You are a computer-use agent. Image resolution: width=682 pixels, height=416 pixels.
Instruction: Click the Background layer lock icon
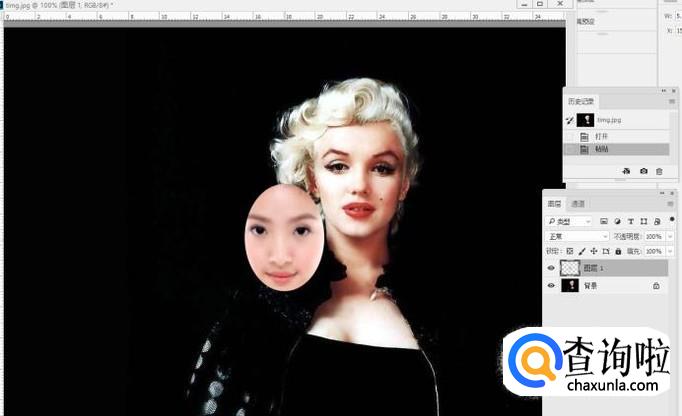pyautogui.click(x=656, y=286)
